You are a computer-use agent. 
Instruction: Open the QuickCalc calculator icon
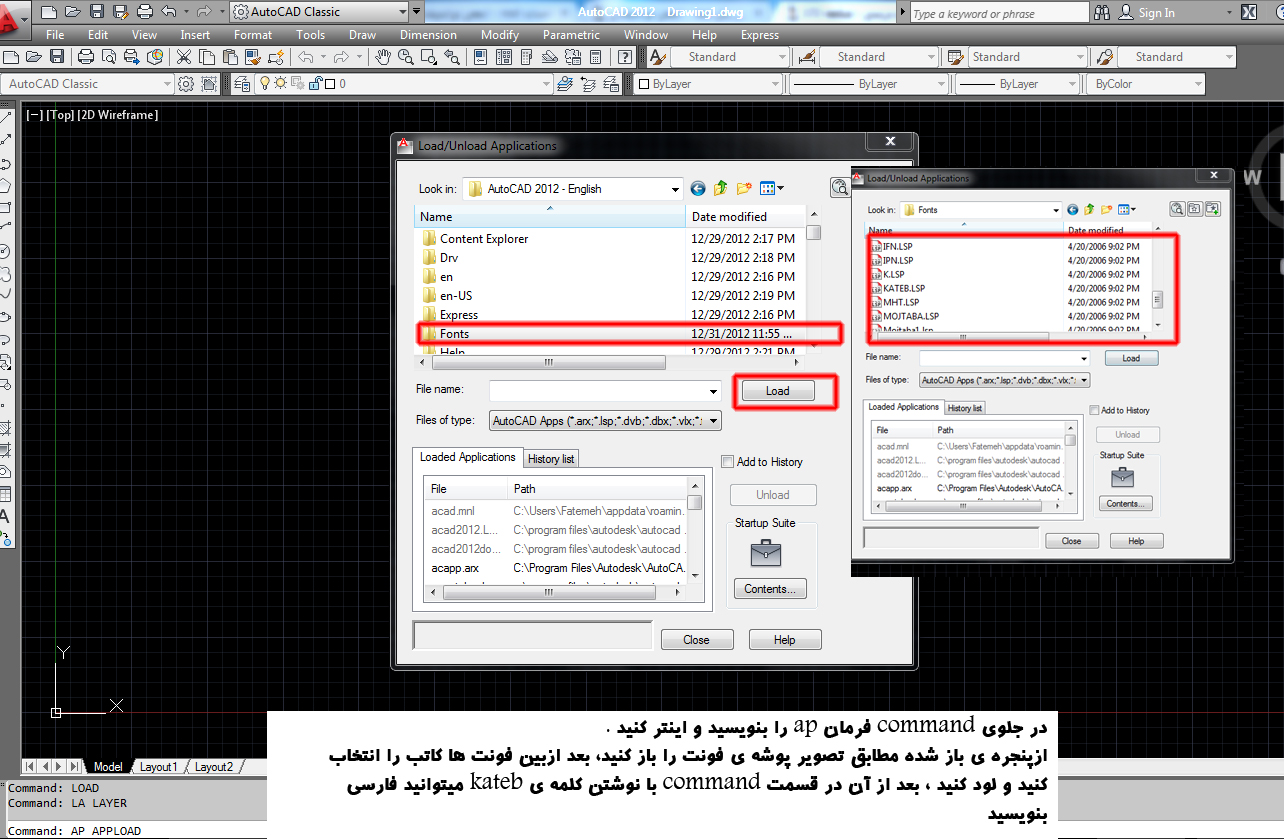click(x=596, y=57)
